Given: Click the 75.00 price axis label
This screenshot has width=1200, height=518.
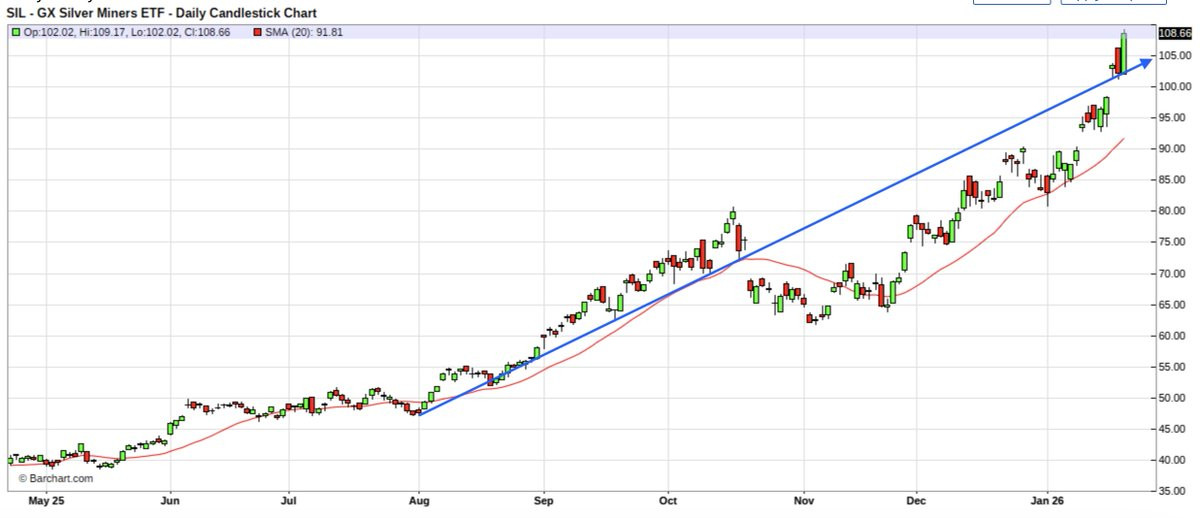Looking at the screenshot, I should (1171, 242).
